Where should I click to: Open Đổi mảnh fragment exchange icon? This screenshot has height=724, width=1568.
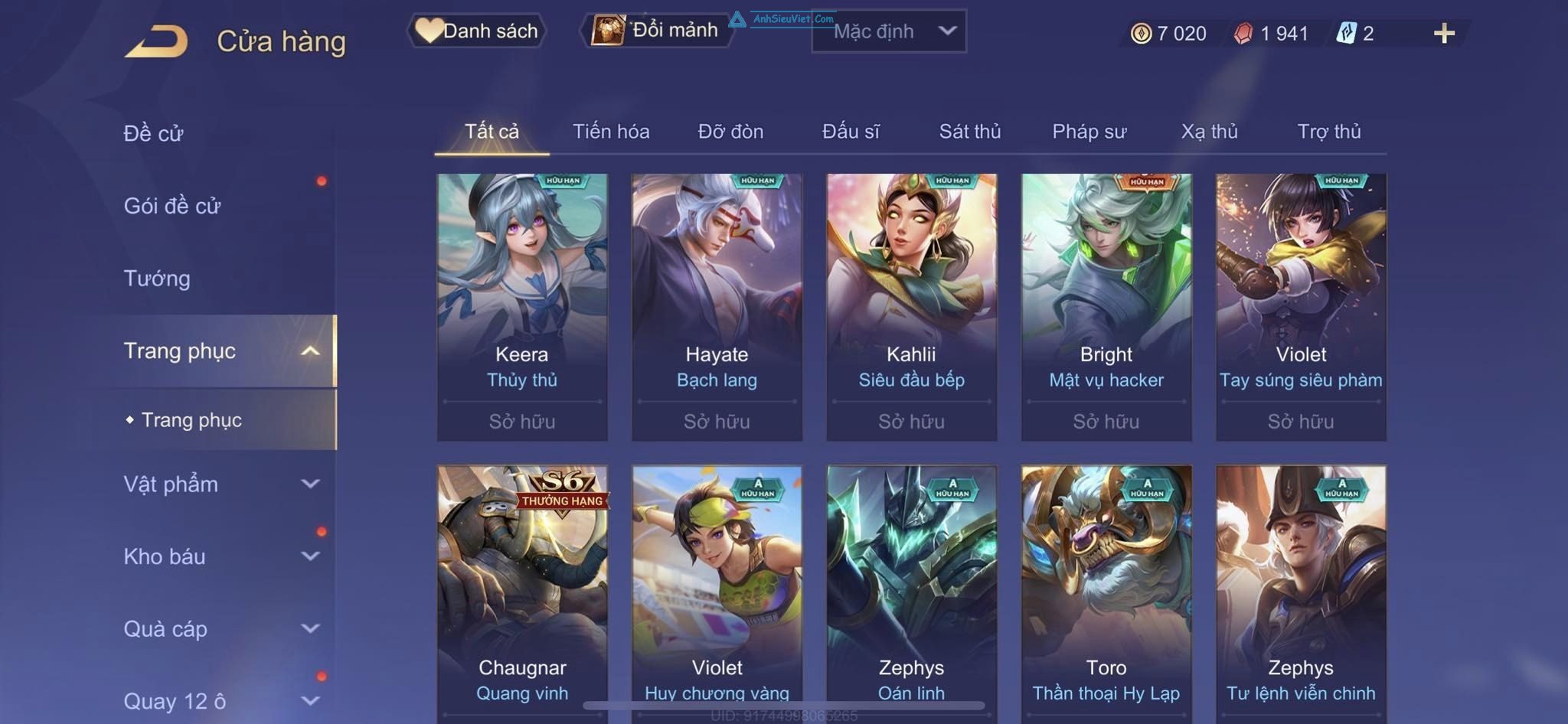[x=609, y=31]
